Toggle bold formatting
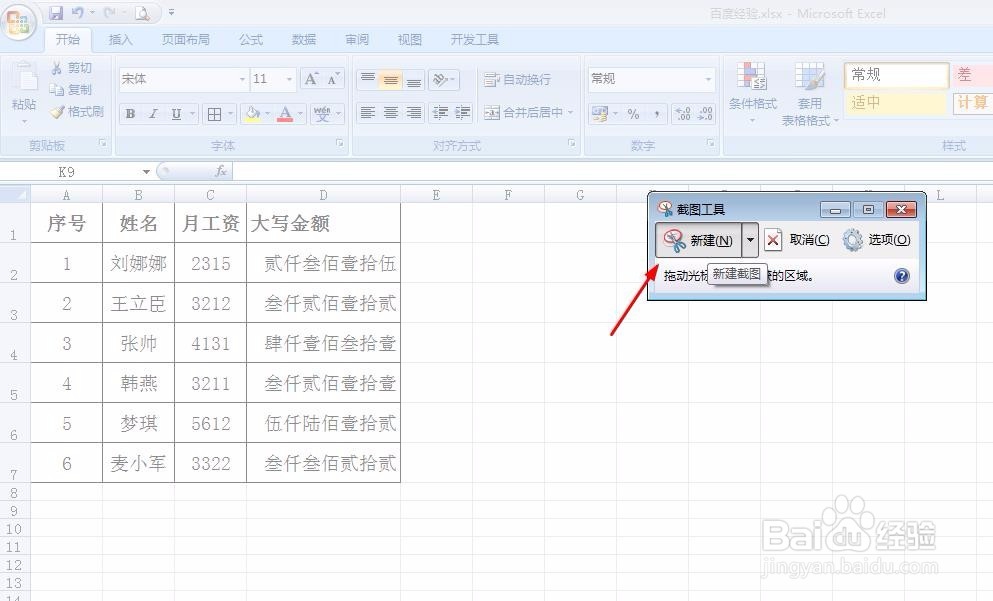The image size is (993, 601). pos(130,114)
